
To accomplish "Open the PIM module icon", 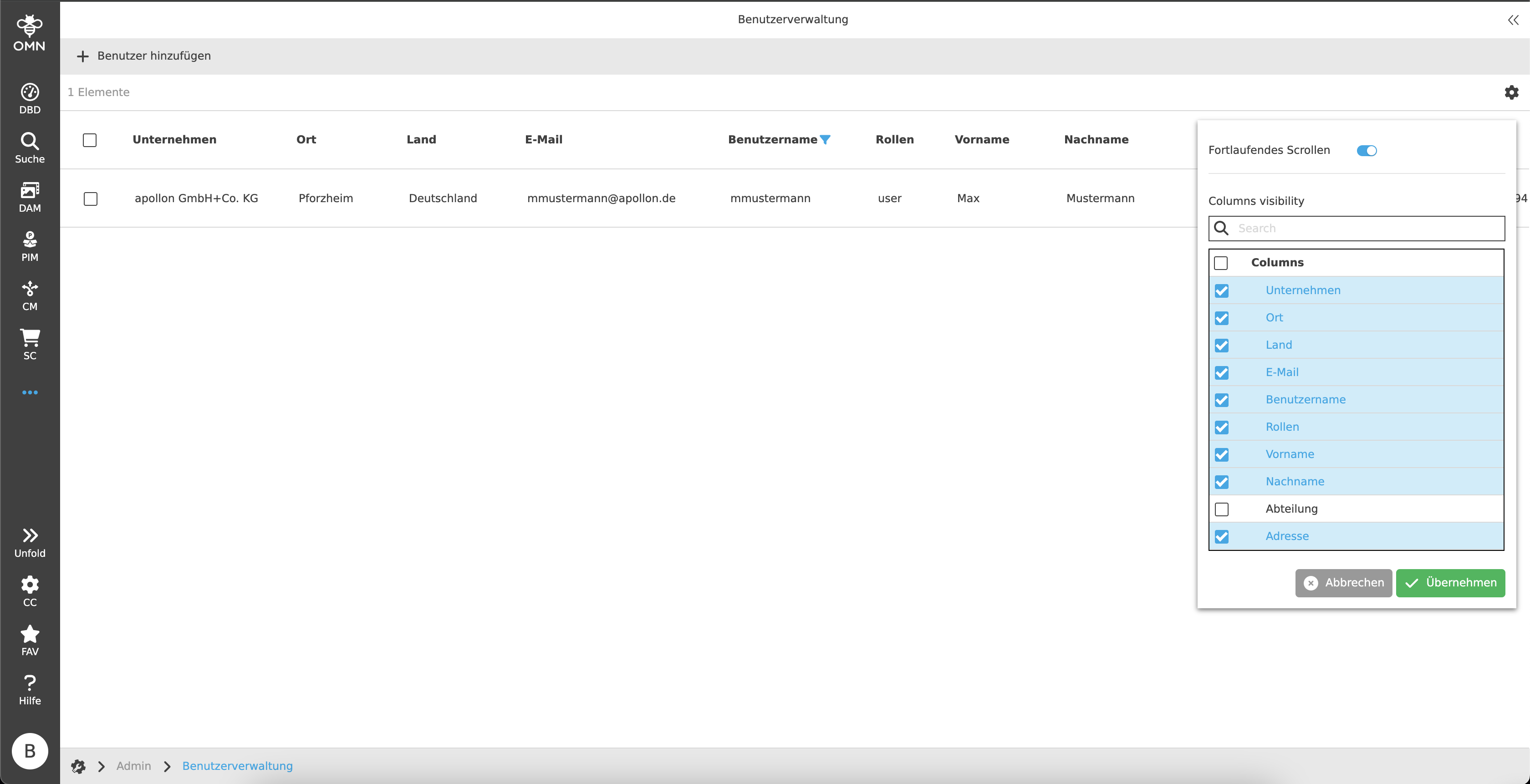I will coord(30,246).
